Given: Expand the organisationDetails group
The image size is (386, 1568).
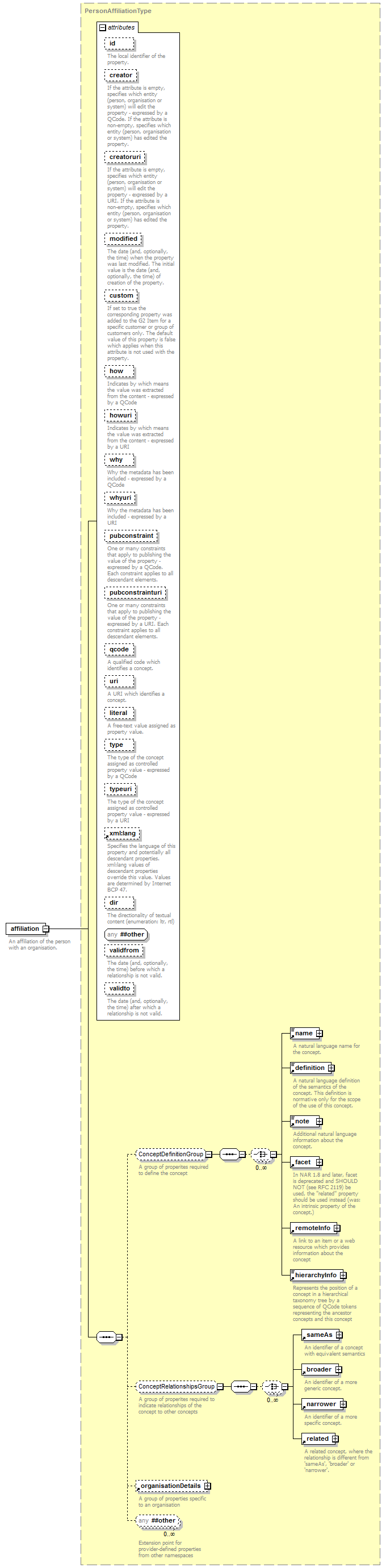Looking at the screenshot, I should 208,1486.
